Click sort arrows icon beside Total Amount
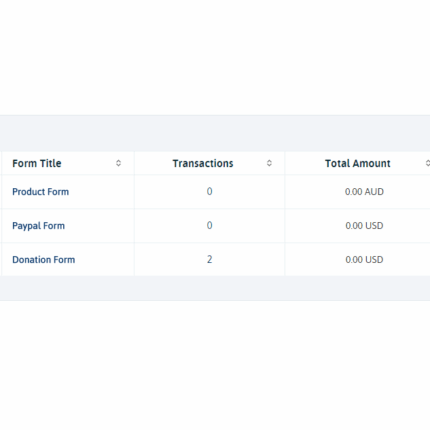This screenshot has height=430, width=430. click(427, 163)
